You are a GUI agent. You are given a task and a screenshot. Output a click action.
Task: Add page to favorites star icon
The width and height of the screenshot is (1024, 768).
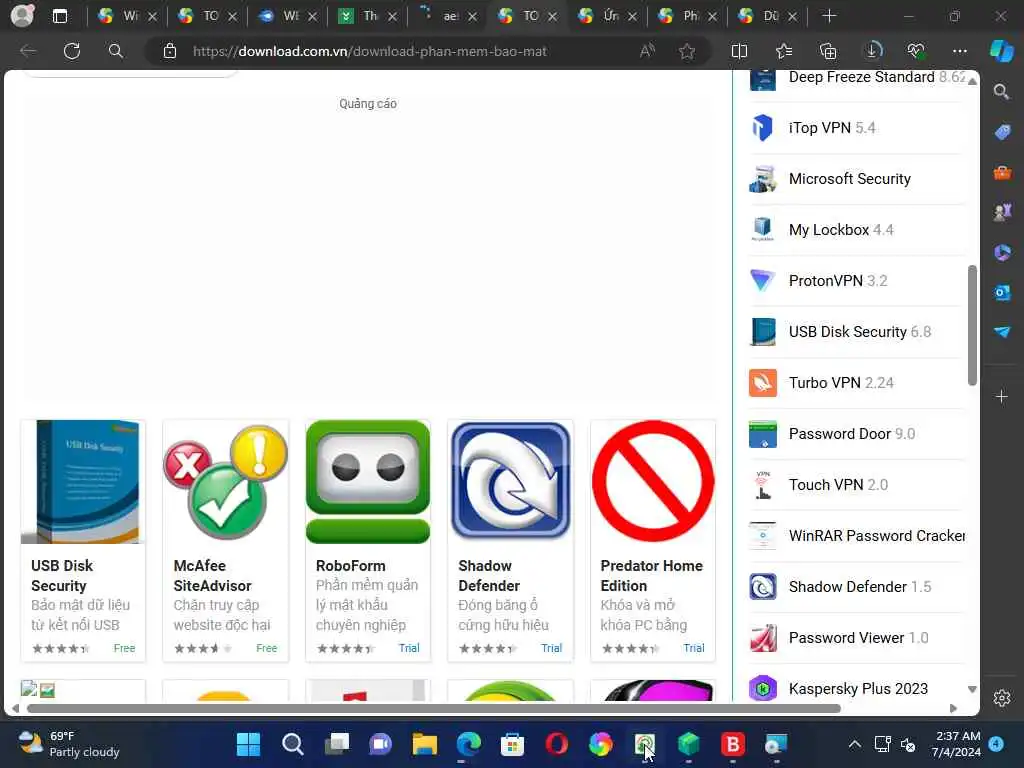point(686,51)
